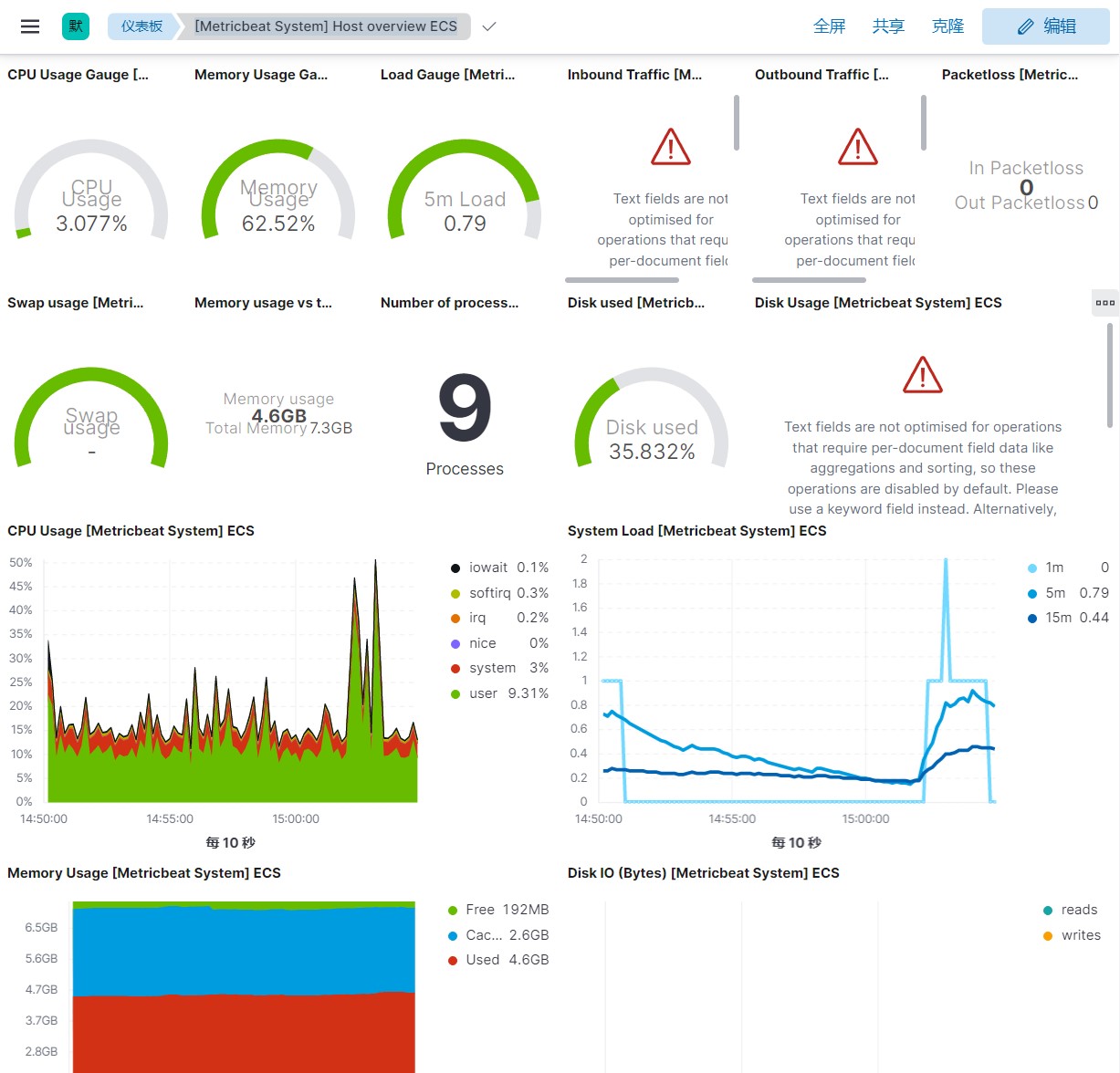Toggle nice series in CPU legend
Screen dimensions: 1120x1073
499,643
